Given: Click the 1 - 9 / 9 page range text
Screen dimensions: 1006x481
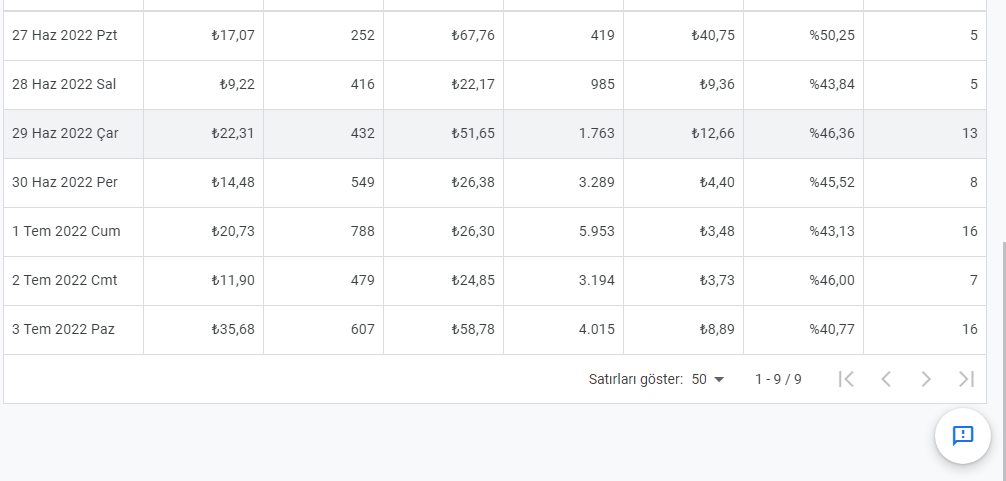Looking at the screenshot, I should click(x=778, y=380).
